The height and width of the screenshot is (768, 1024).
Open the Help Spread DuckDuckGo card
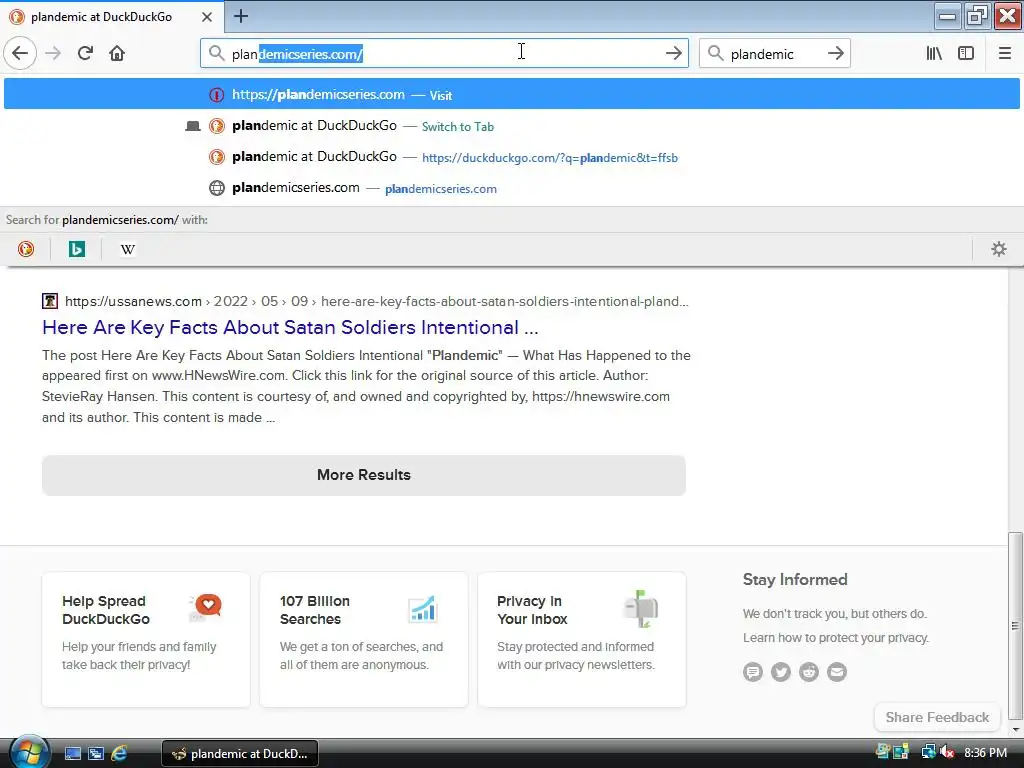[x=146, y=639]
